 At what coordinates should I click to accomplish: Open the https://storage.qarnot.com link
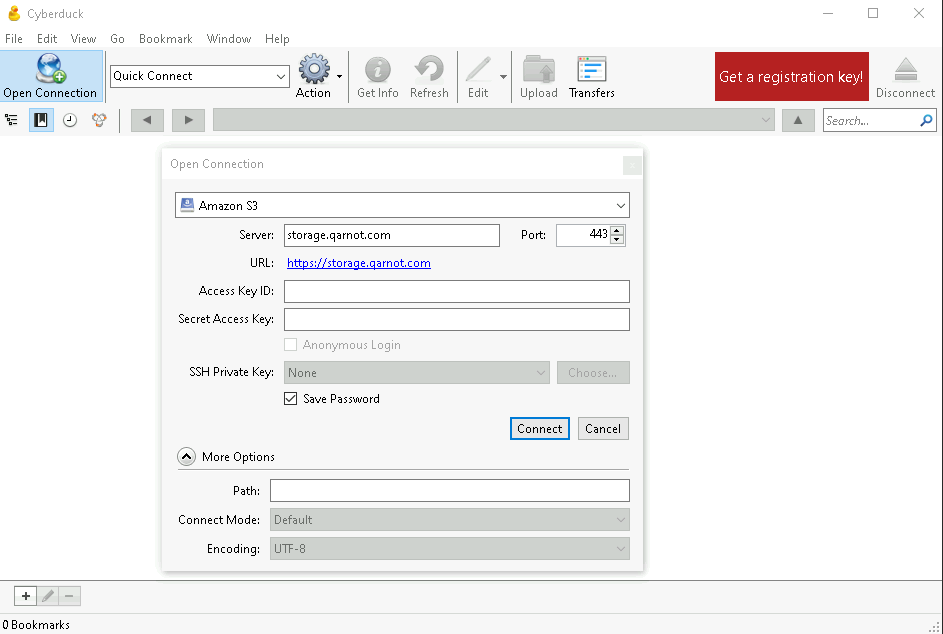click(x=358, y=263)
